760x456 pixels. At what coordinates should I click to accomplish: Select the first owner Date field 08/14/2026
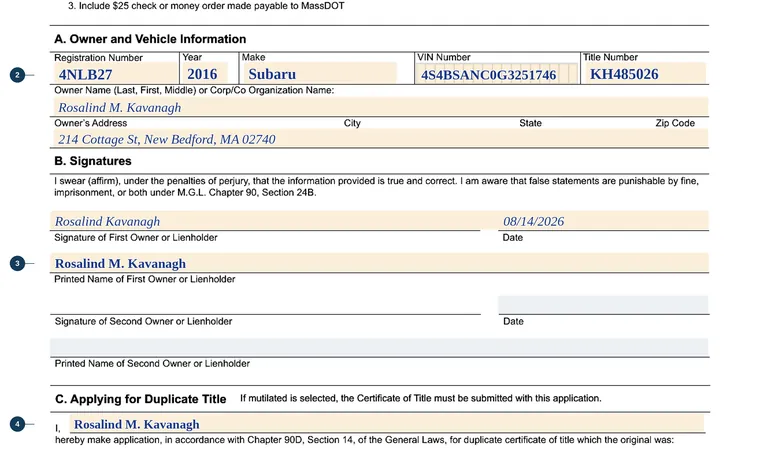point(603,221)
